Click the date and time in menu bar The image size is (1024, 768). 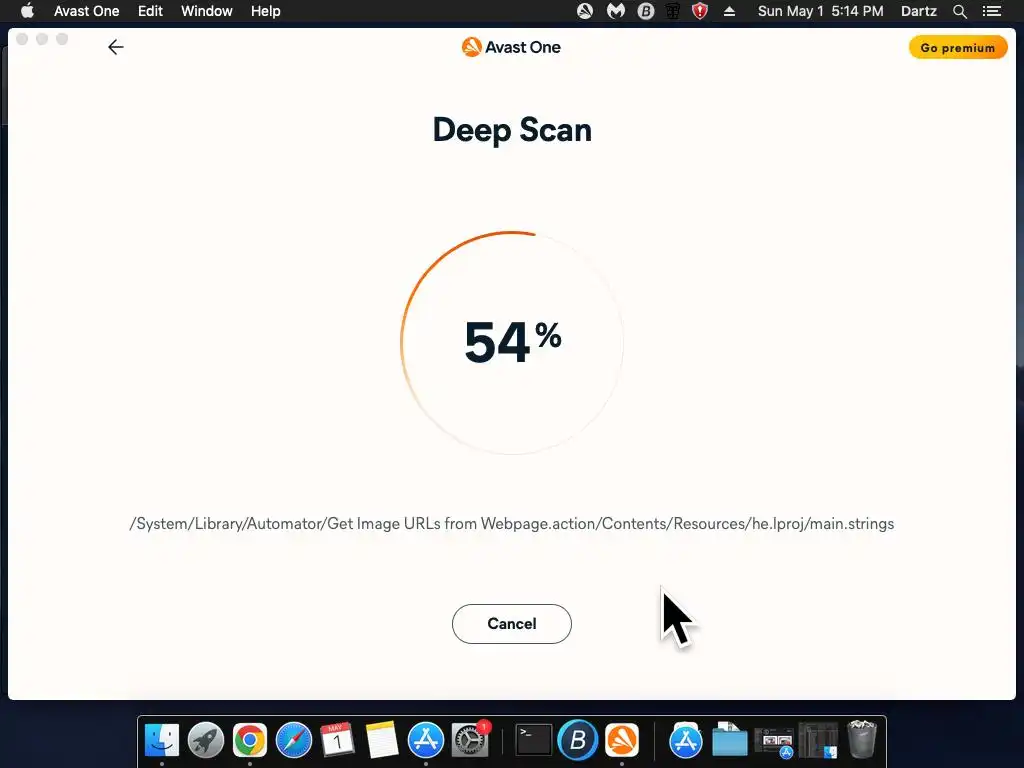coord(820,11)
